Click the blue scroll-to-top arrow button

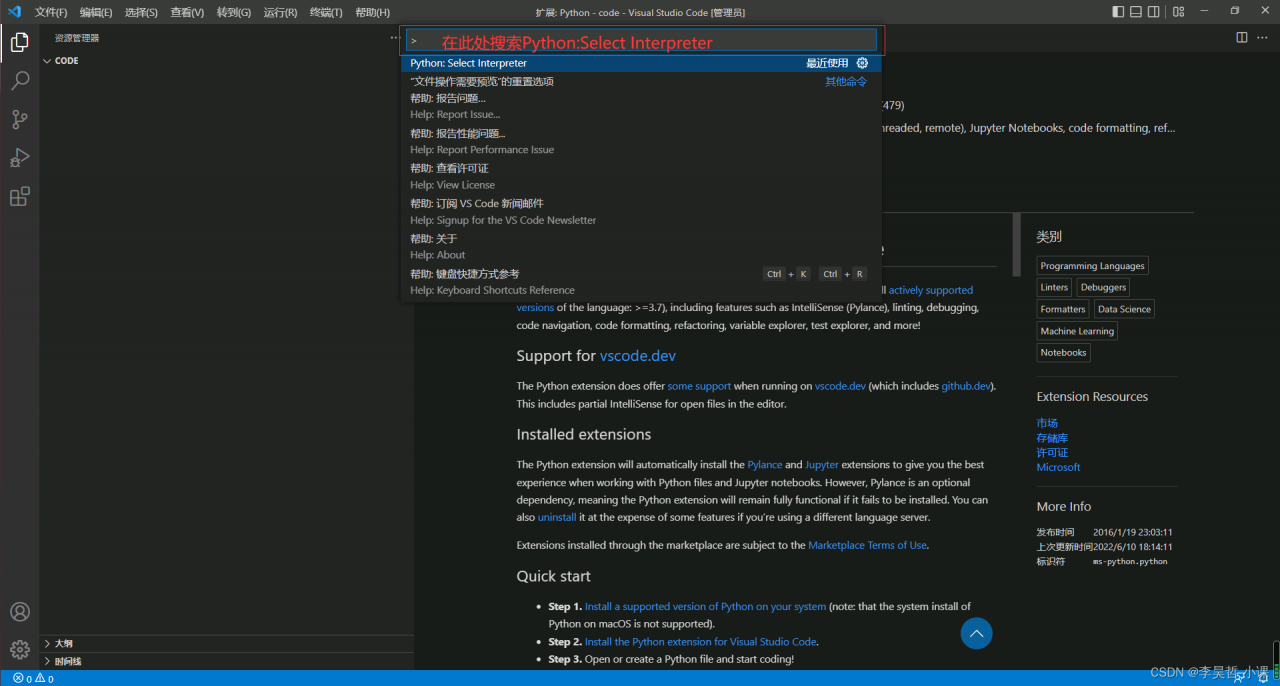click(976, 632)
